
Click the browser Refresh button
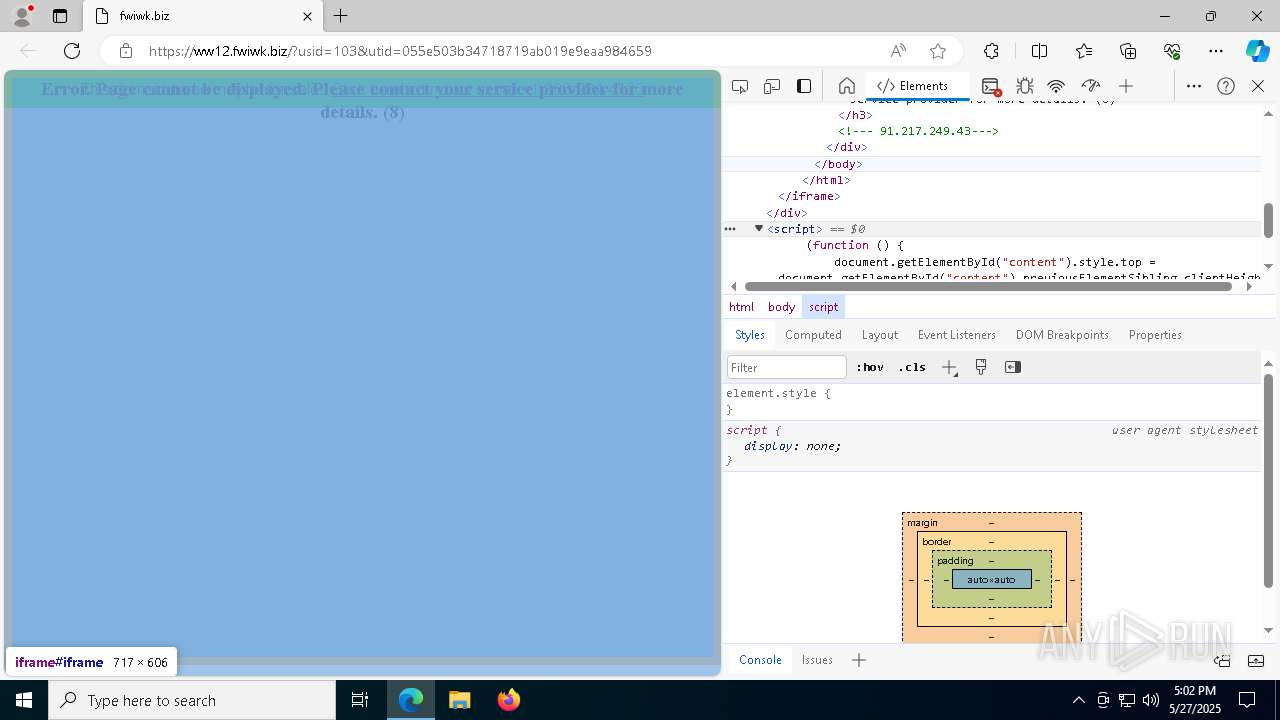[x=72, y=51]
